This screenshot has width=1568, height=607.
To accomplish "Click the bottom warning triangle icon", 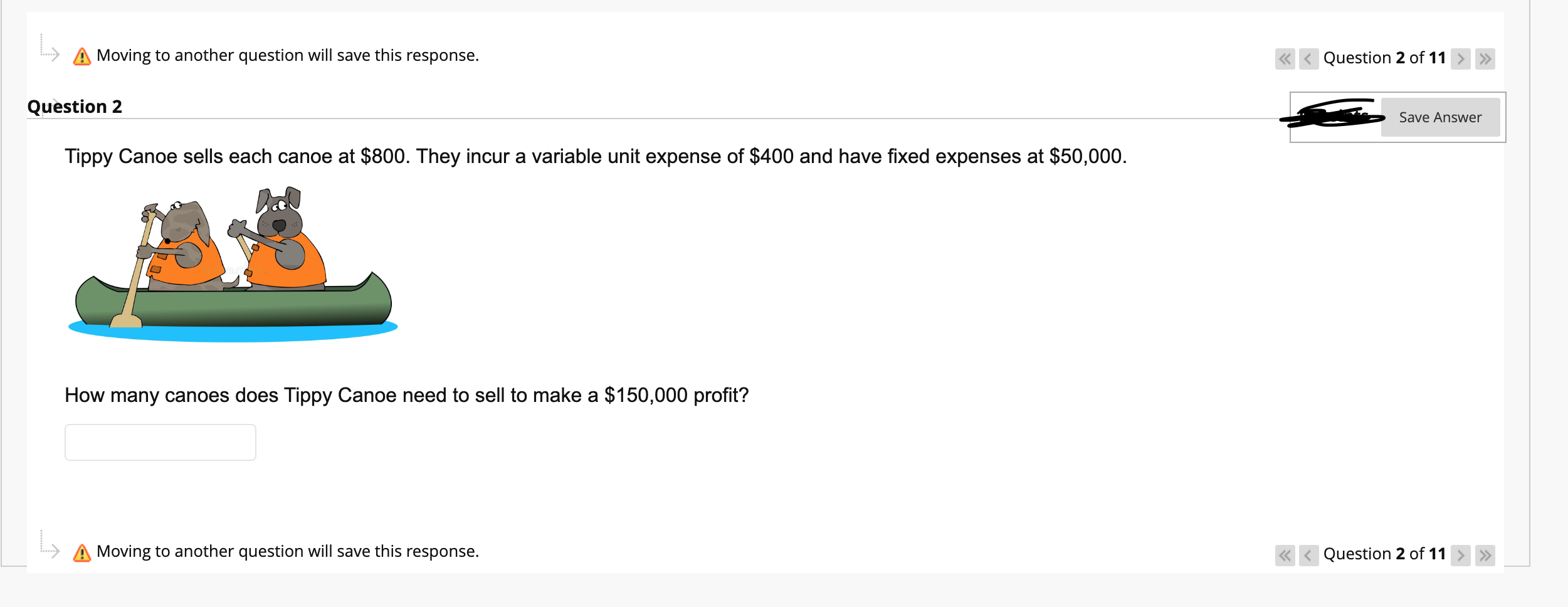I will point(81,552).
